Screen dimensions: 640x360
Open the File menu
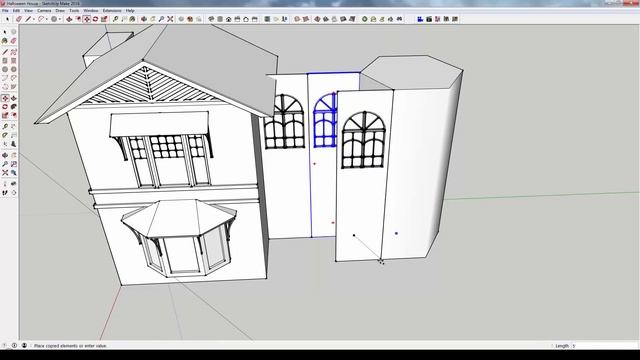pyautogui.click(x=5, y=11)
